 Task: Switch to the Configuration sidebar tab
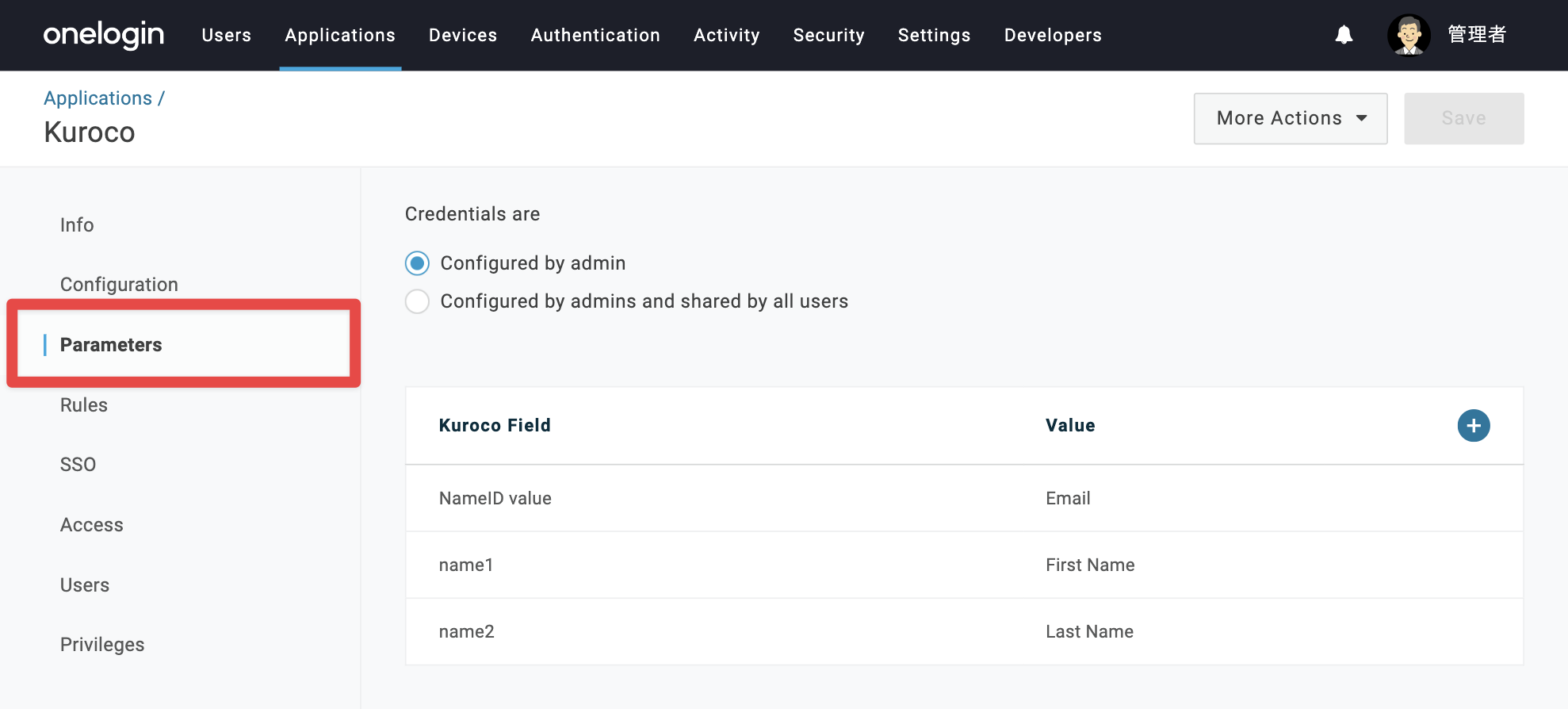119,285
